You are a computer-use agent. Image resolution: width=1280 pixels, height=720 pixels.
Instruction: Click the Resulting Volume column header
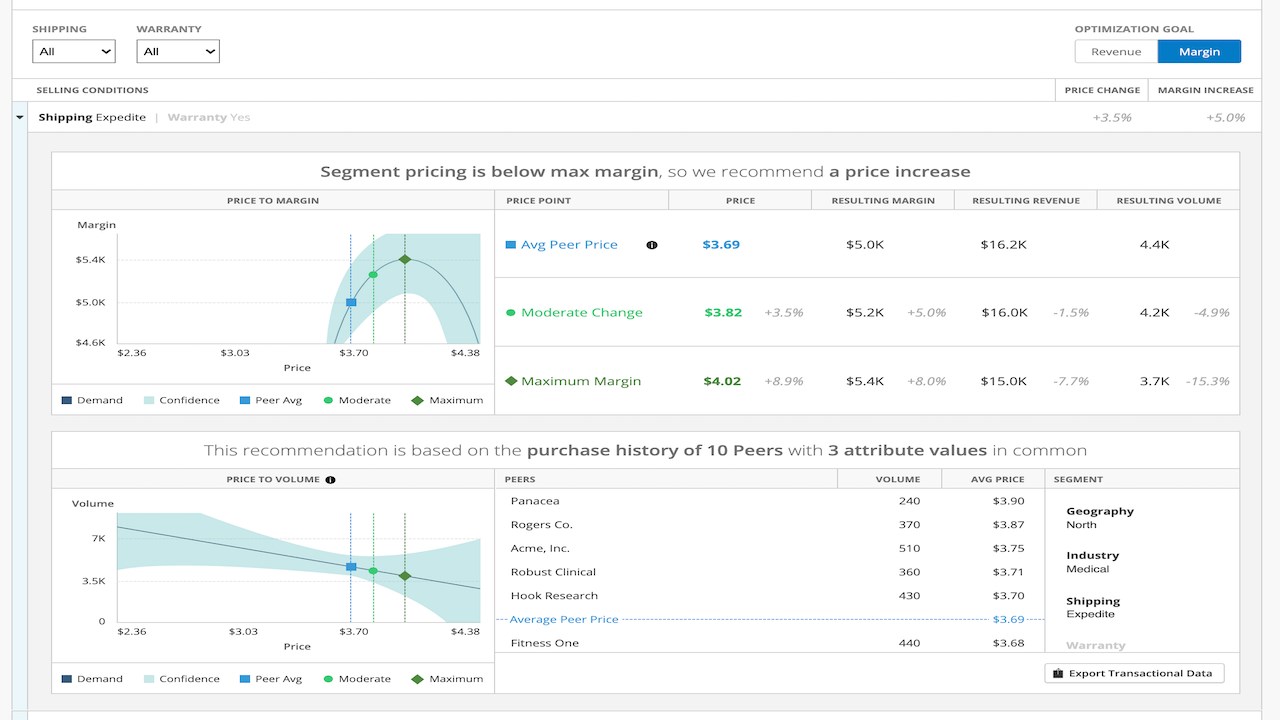point(1169,201)
